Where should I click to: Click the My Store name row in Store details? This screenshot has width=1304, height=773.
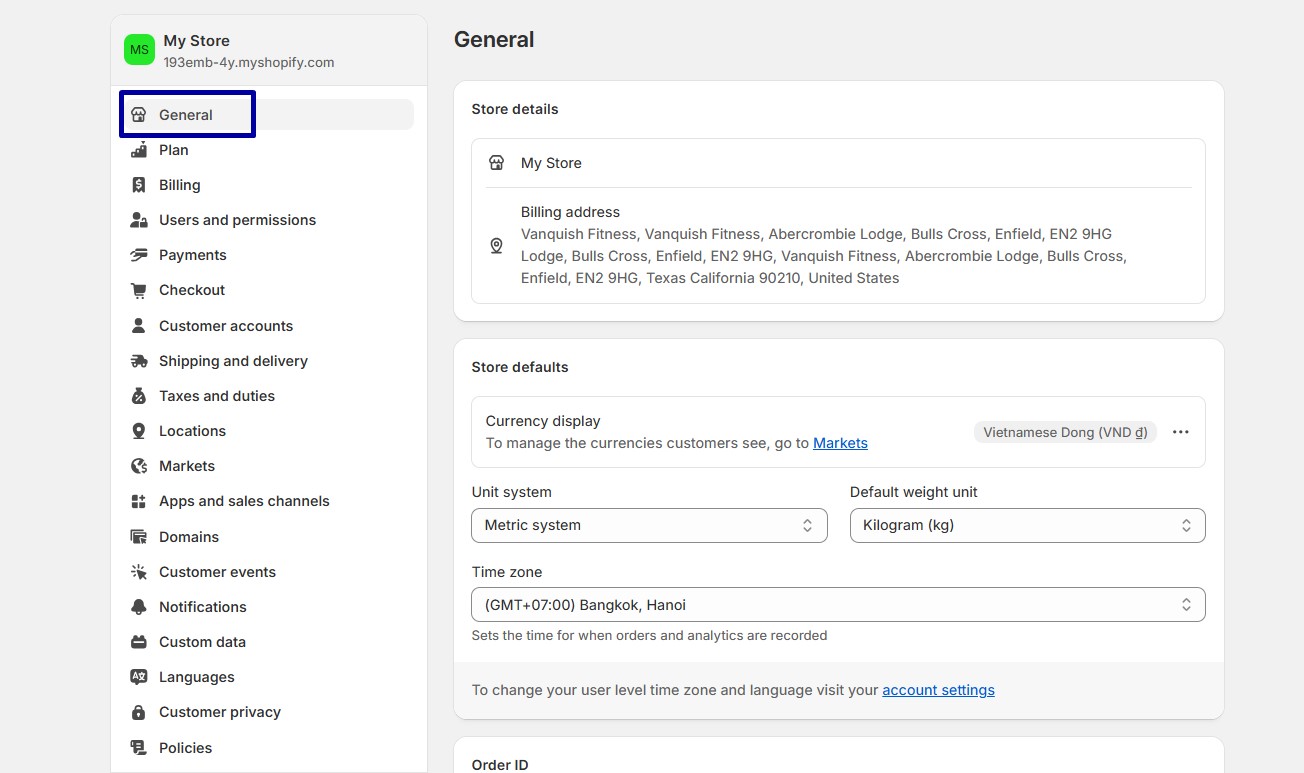click(x=838, y=163)
